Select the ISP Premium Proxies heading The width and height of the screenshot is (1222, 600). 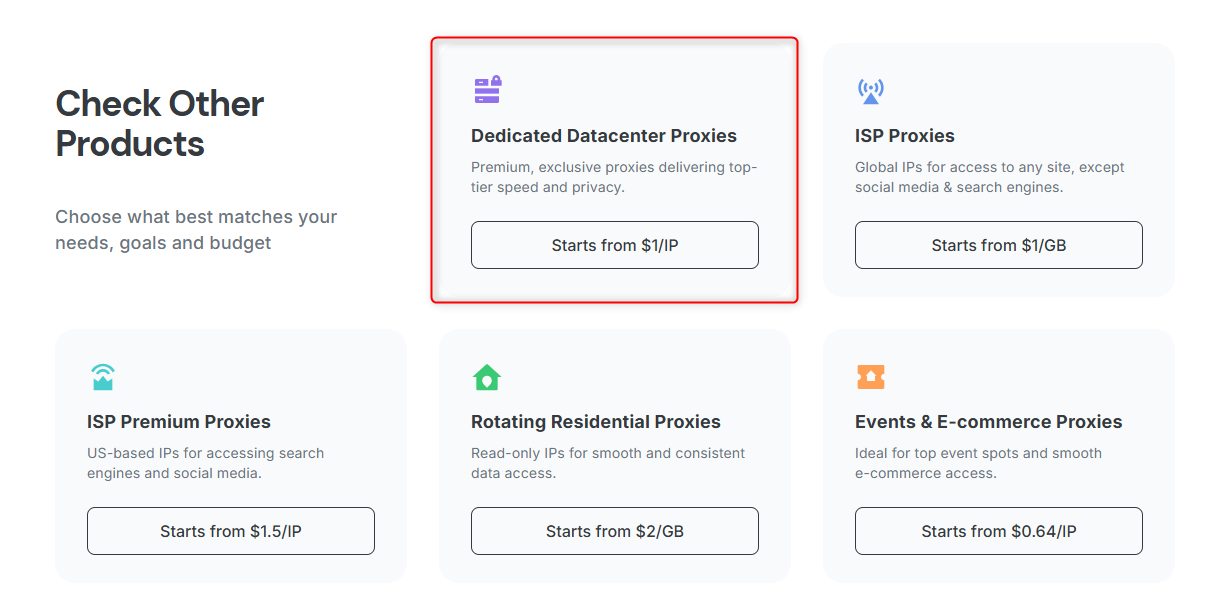[179, 422]
